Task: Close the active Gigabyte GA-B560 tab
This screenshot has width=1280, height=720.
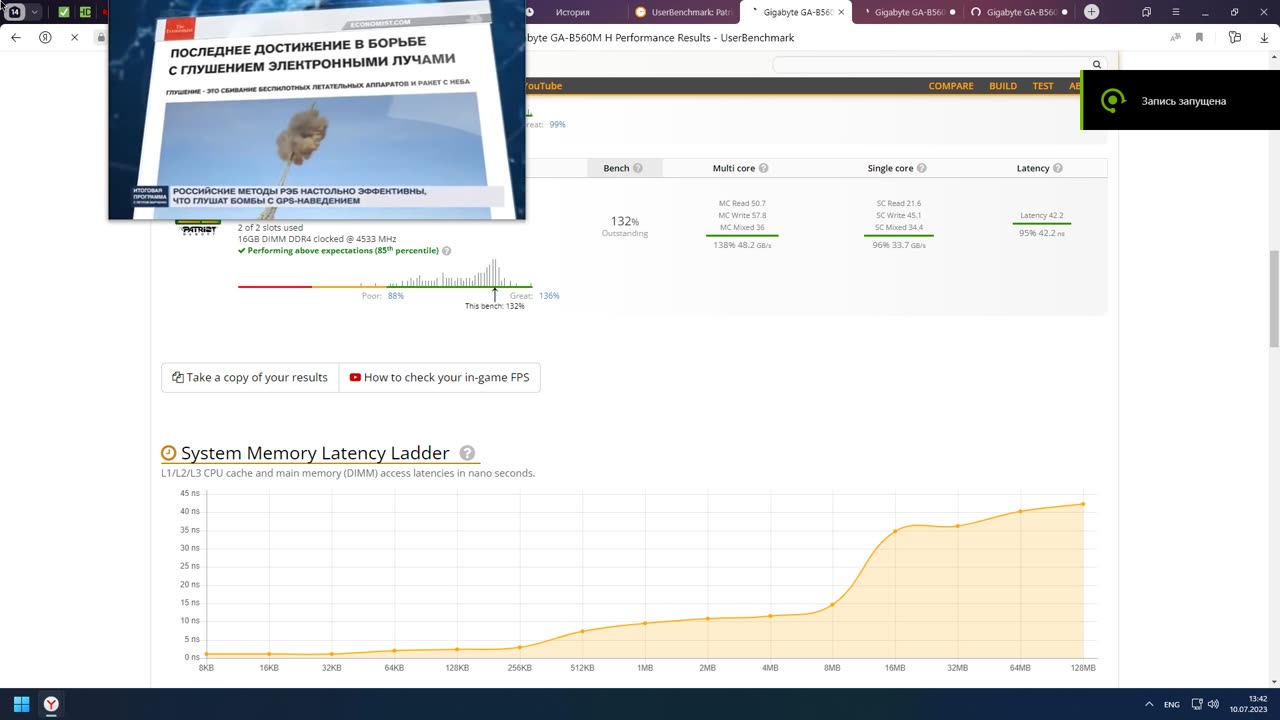Action: [841, 12]
